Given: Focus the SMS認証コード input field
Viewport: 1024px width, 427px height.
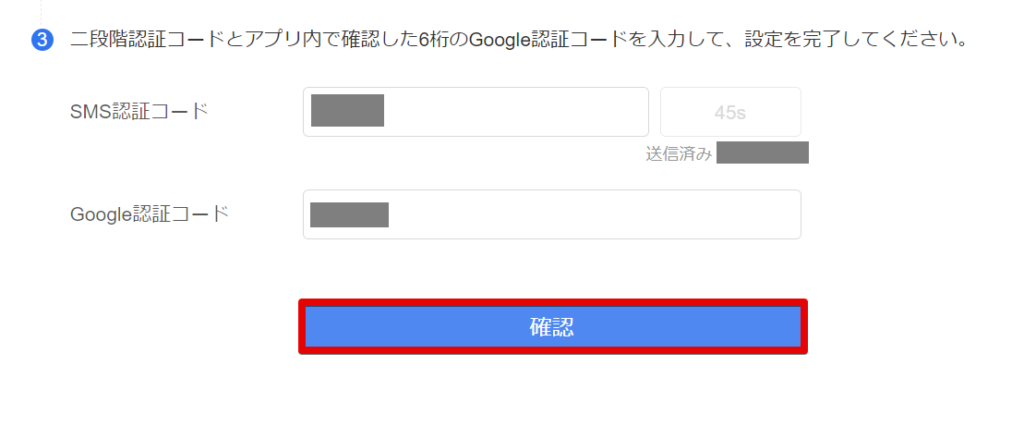Looking at the screenshot, I should point(475,112).
